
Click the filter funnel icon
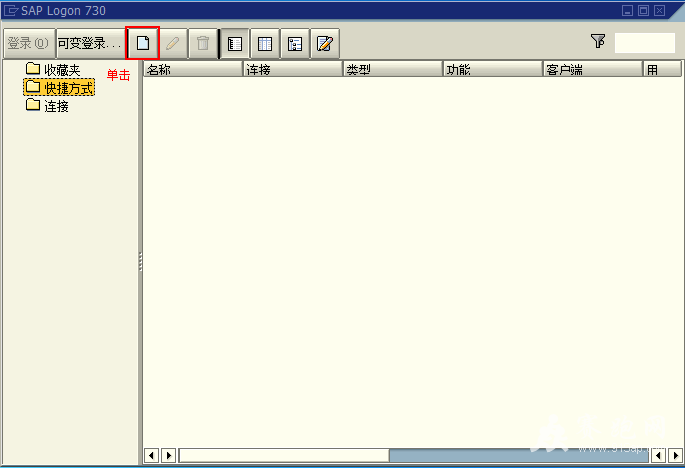[598, 41]
